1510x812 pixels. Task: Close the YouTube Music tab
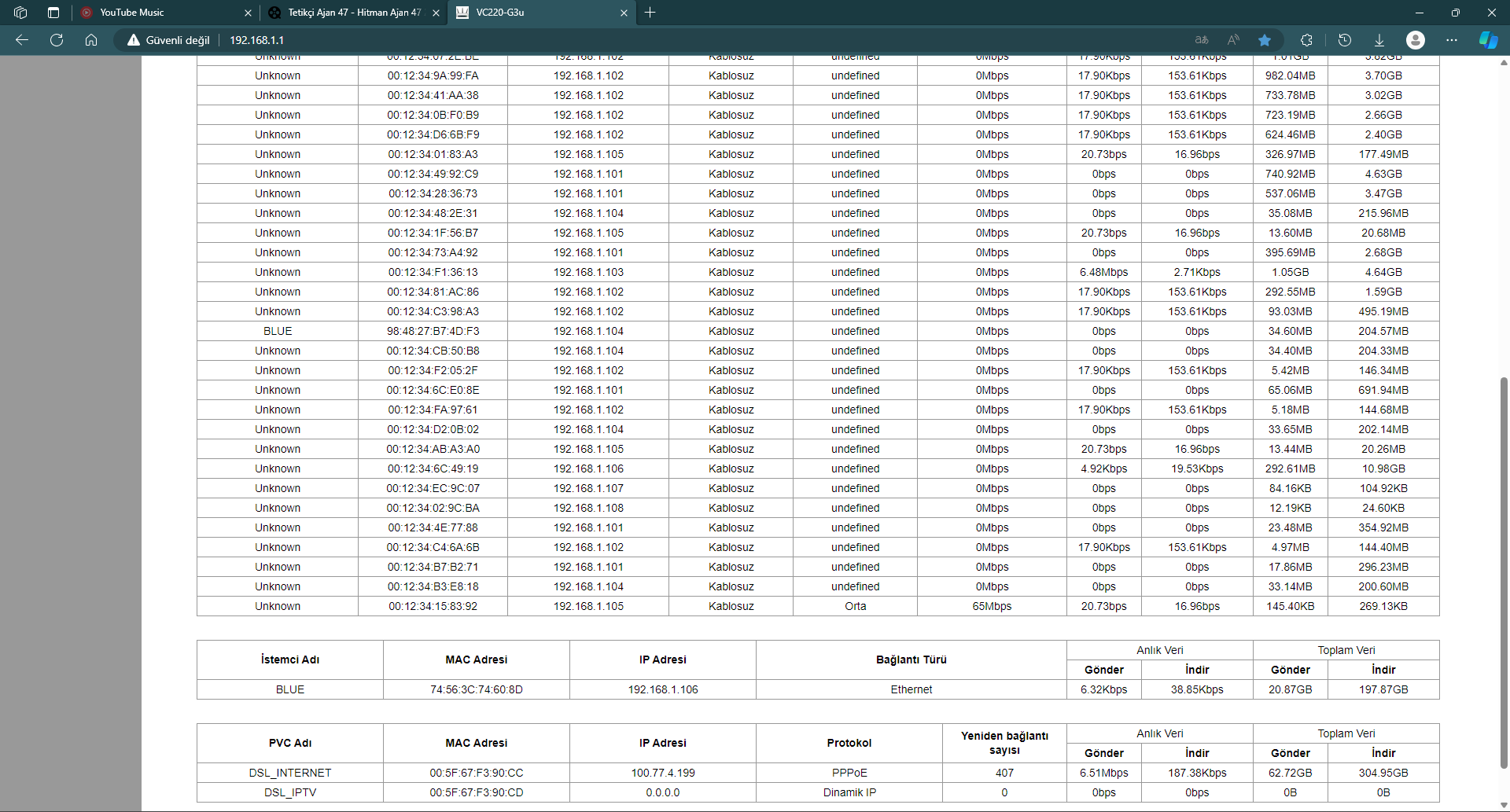coord(248,13)
